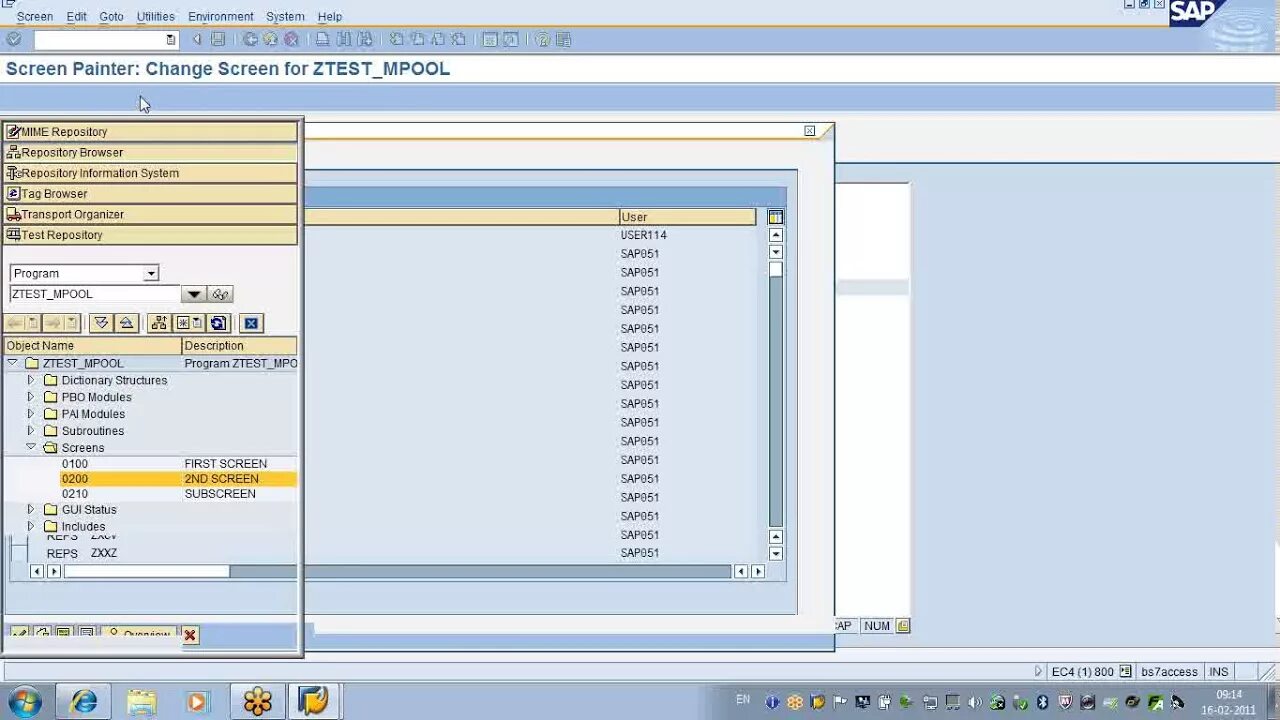The image size is (1280, 720).
Task: Open the Goto menu
Action: pyautogui.click(x=111, y=16)
